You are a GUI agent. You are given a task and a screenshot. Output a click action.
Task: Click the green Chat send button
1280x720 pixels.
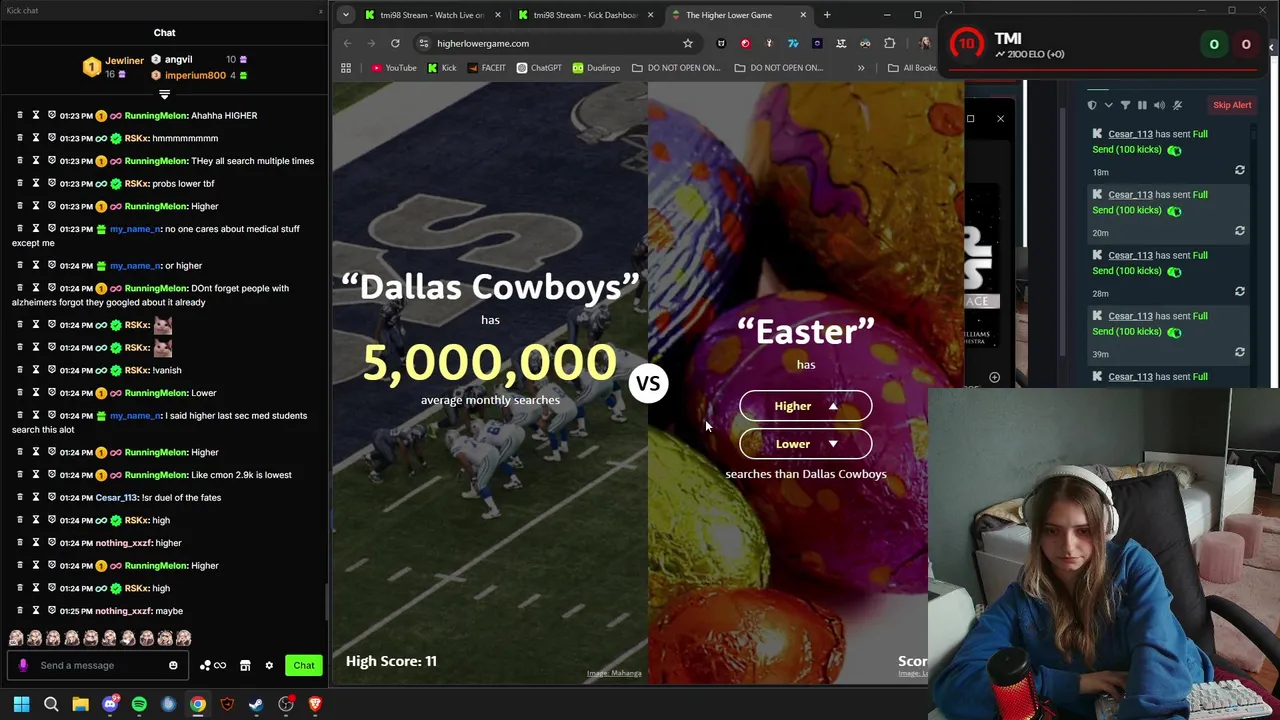[x=304, y=665]
